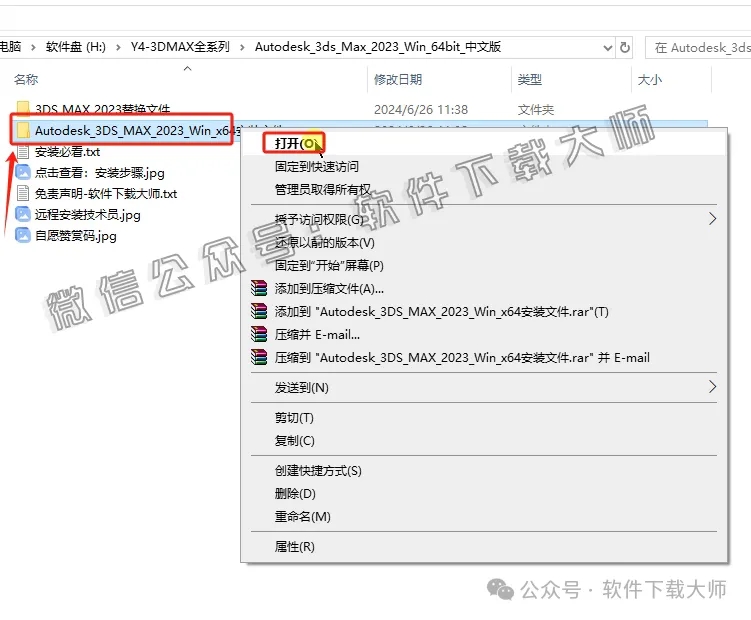Navigate to 软件盘 (H:) breadcrumb

(76, 47)
